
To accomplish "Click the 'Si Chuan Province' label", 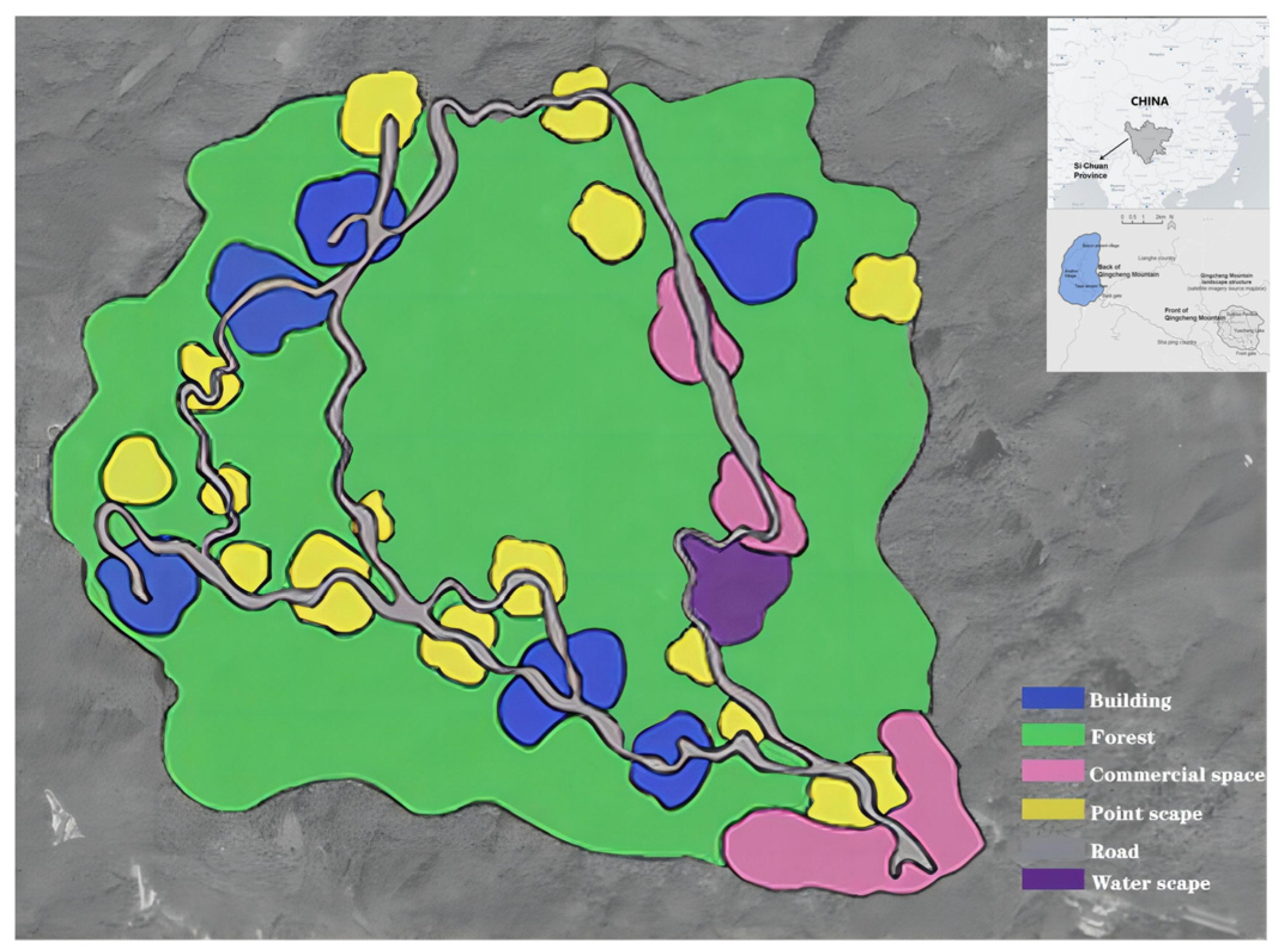I will [1090, 171].
